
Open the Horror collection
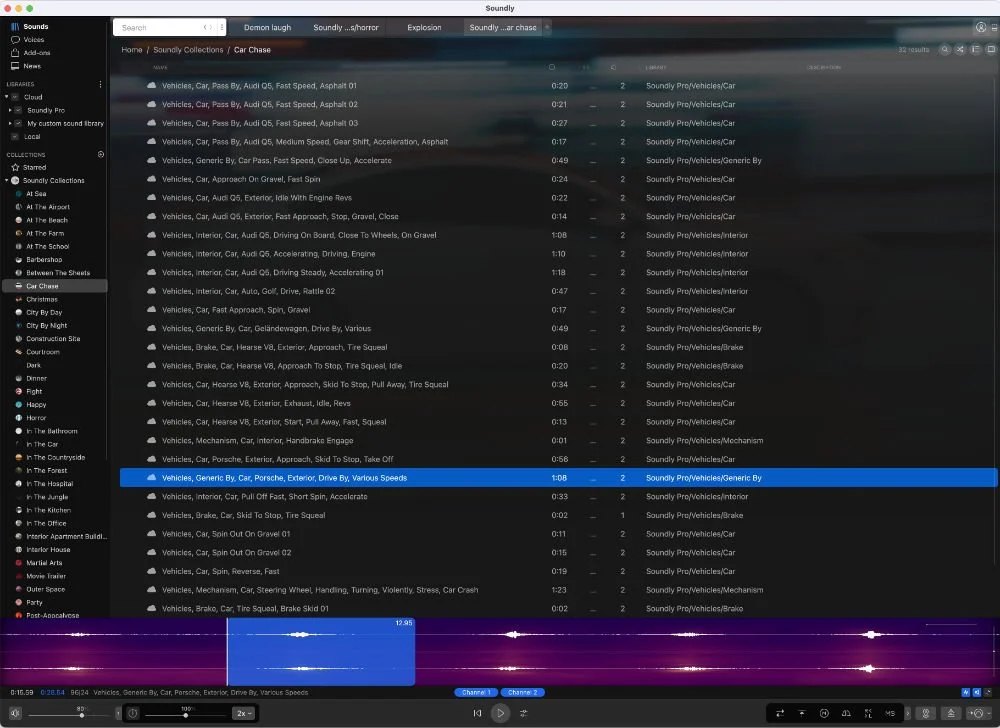coord(36,418)
